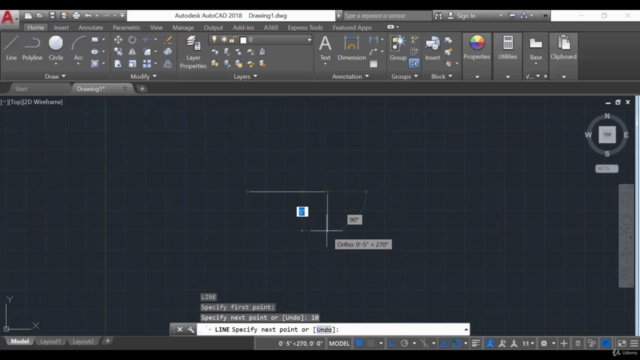
Task: Select the Copy tool in Modify
Action: (x=118, y=52)
